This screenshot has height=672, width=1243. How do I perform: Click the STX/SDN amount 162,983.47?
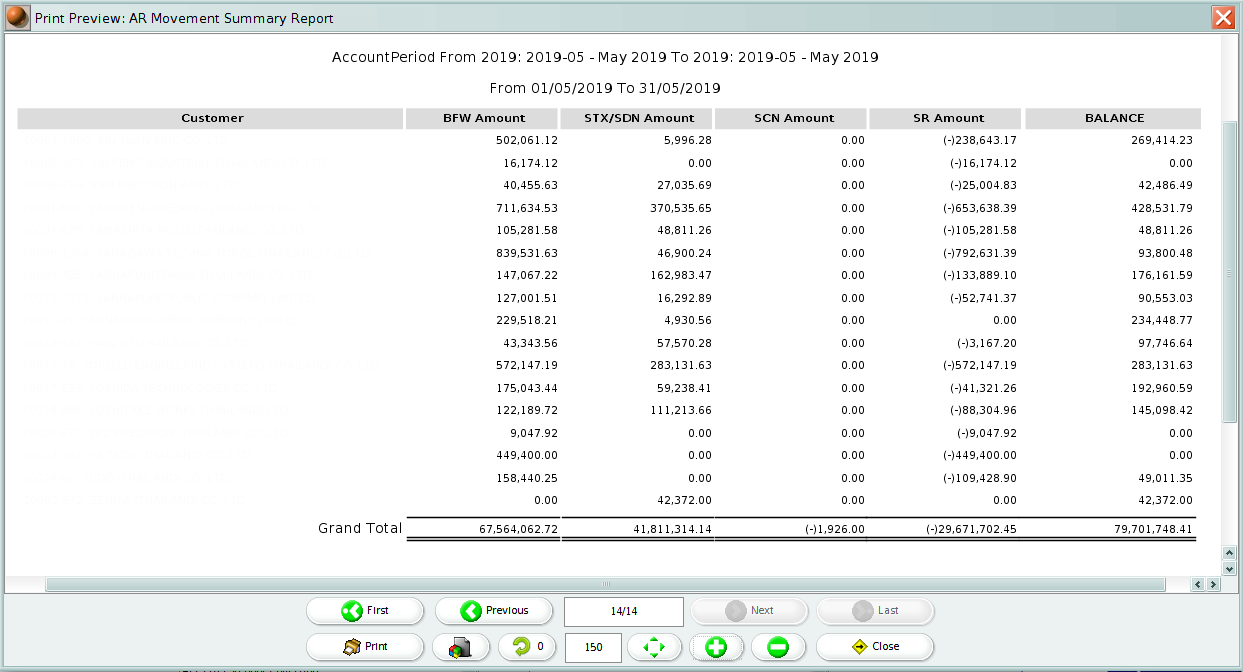[x=681, y=275]
